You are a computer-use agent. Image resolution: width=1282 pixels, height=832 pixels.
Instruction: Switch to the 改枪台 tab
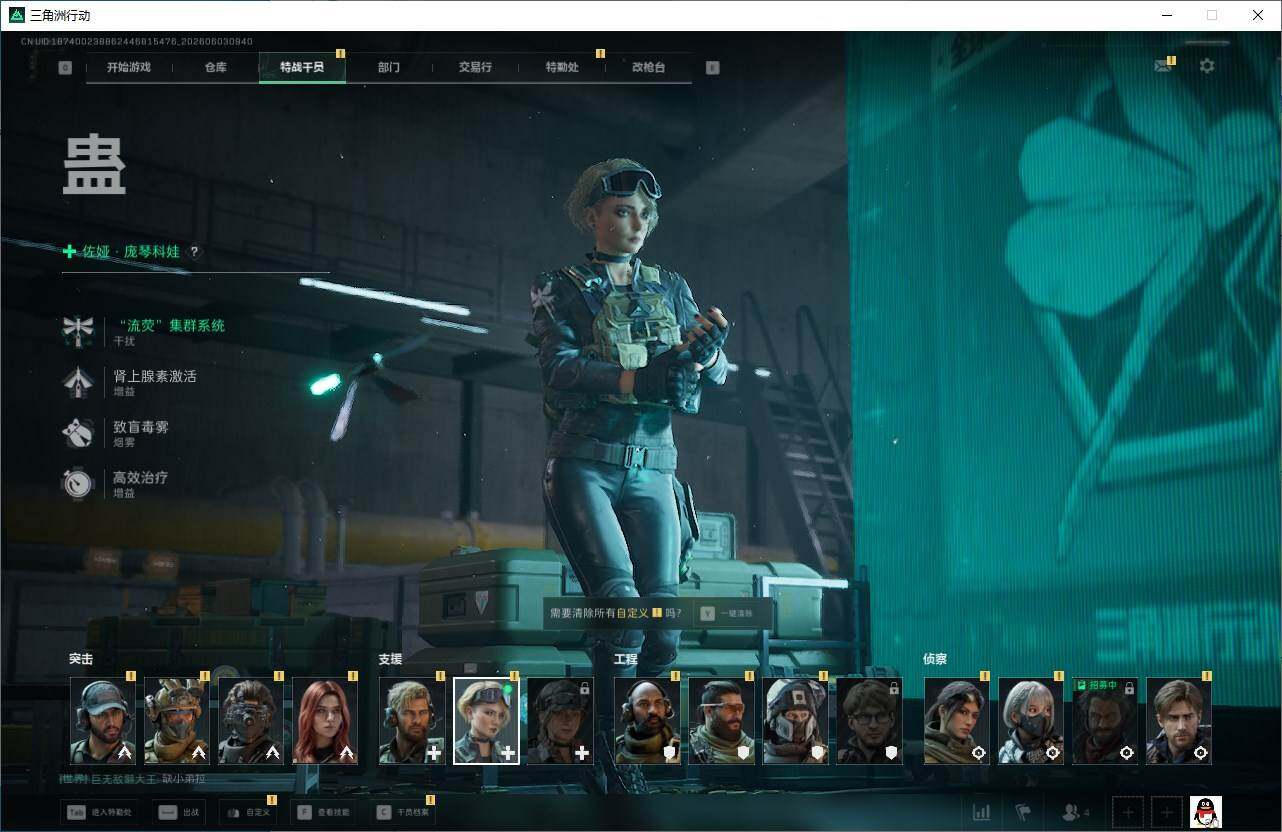(648, 67)
